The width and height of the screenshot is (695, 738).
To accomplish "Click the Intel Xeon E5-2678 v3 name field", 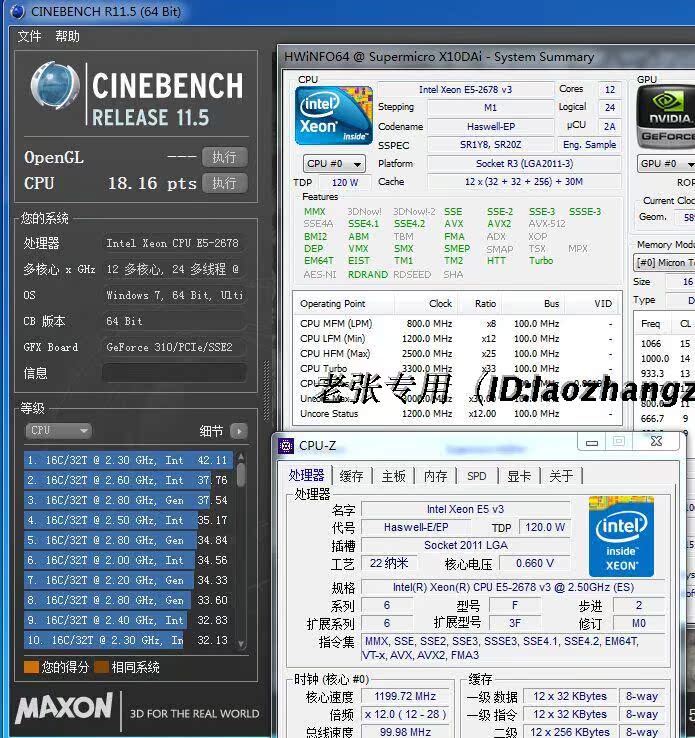I will [x=465, y=89].
